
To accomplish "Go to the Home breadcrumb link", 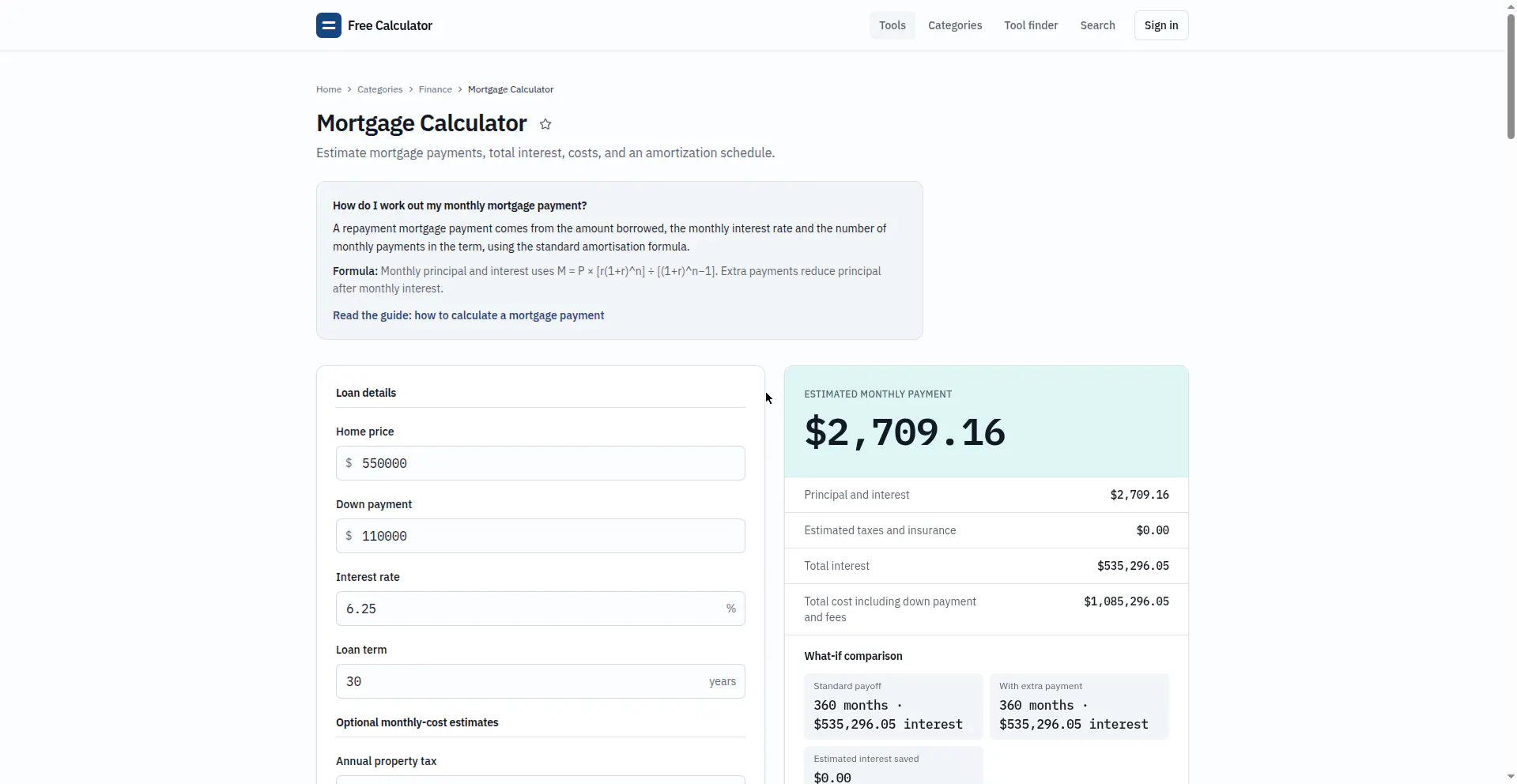I will point(329,89).
